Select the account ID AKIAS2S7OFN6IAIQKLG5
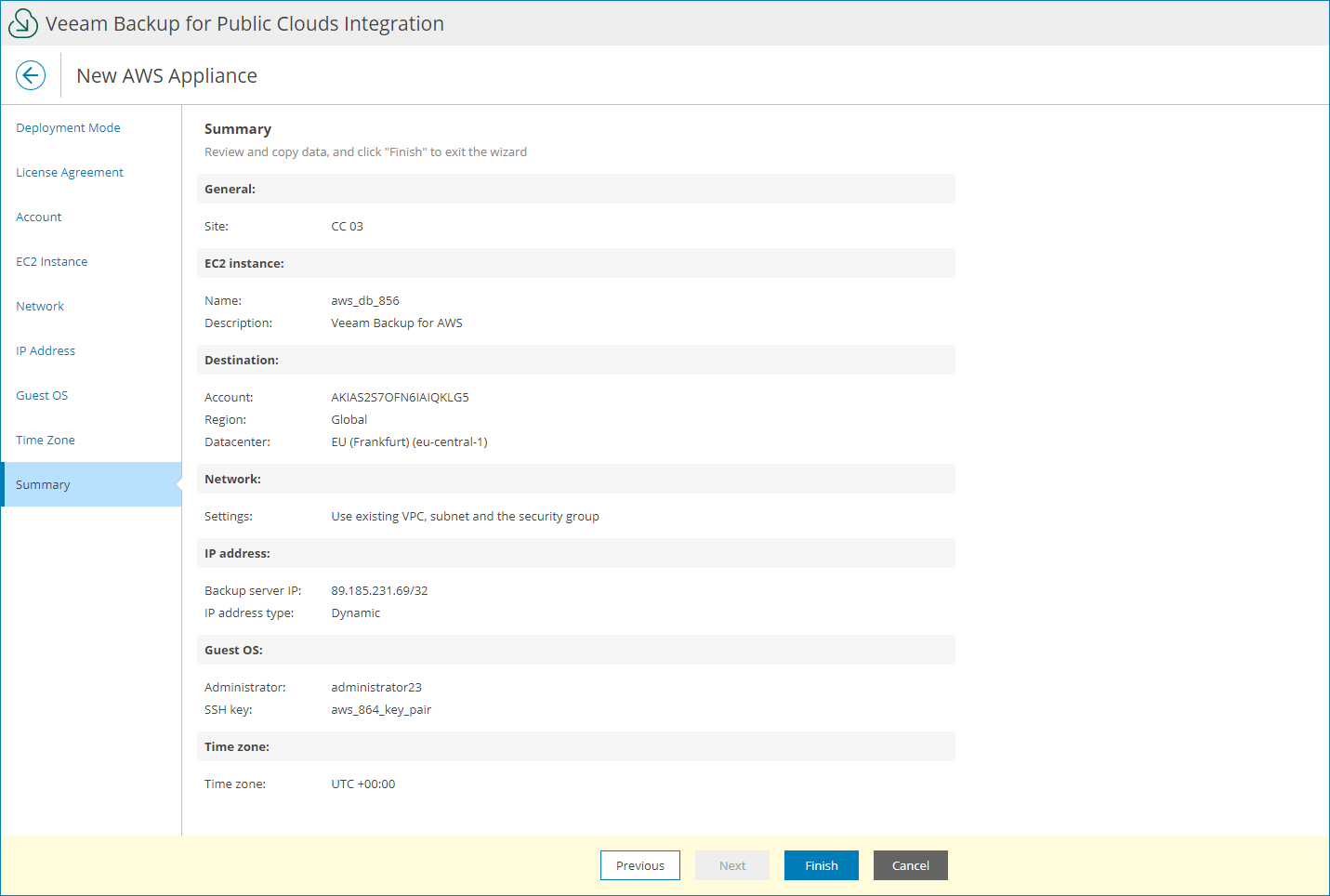The image size is (1330, 896). click(x=401, y=397)
